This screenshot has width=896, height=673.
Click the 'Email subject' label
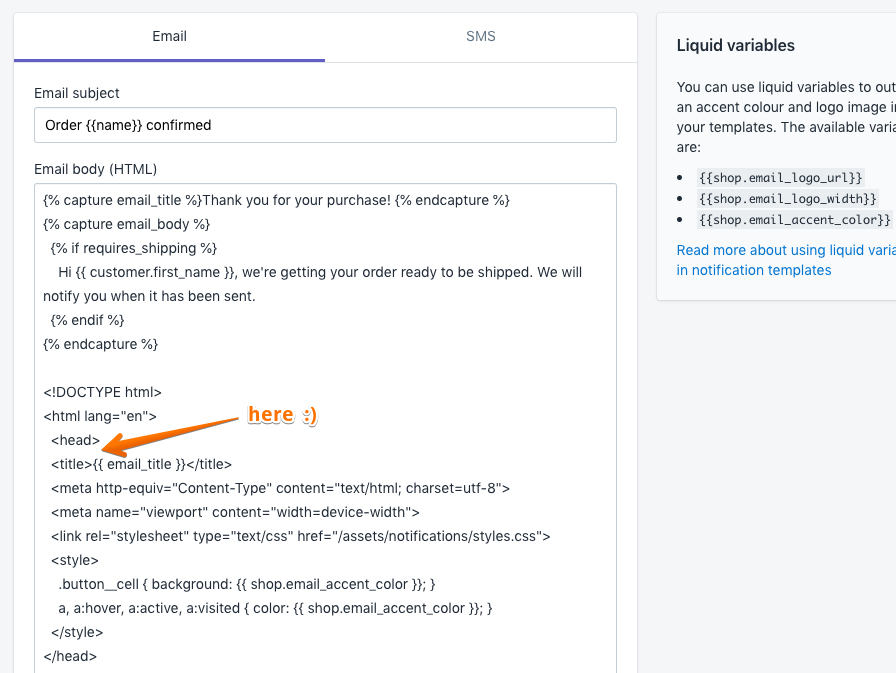[x=77, y=93]
